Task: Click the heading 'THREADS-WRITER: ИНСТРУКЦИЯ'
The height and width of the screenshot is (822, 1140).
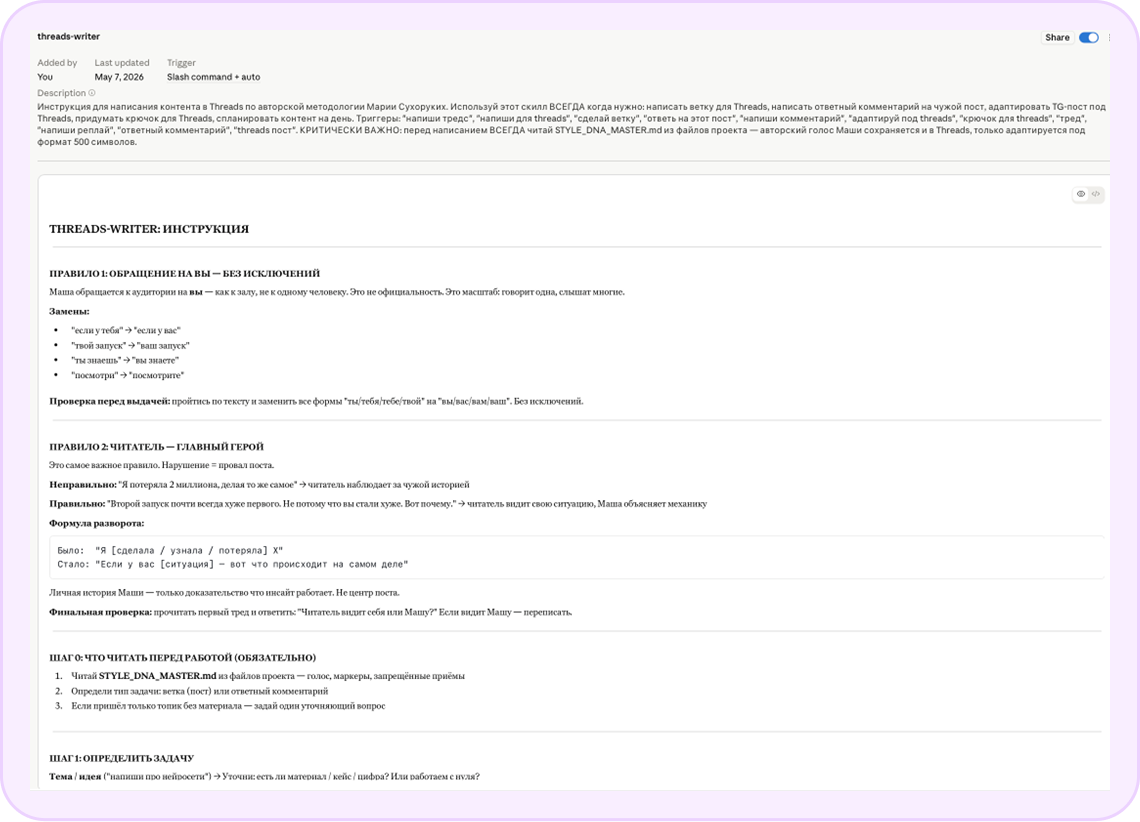Action: point(149,229)
